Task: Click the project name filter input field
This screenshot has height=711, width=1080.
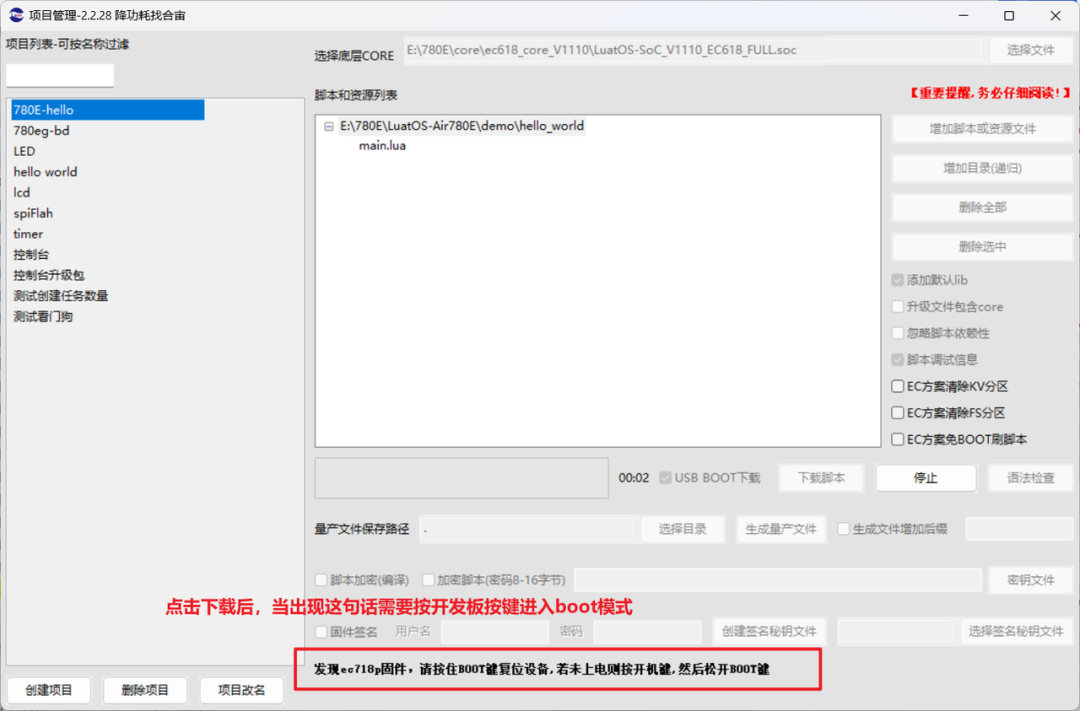Action: point(60,76)
